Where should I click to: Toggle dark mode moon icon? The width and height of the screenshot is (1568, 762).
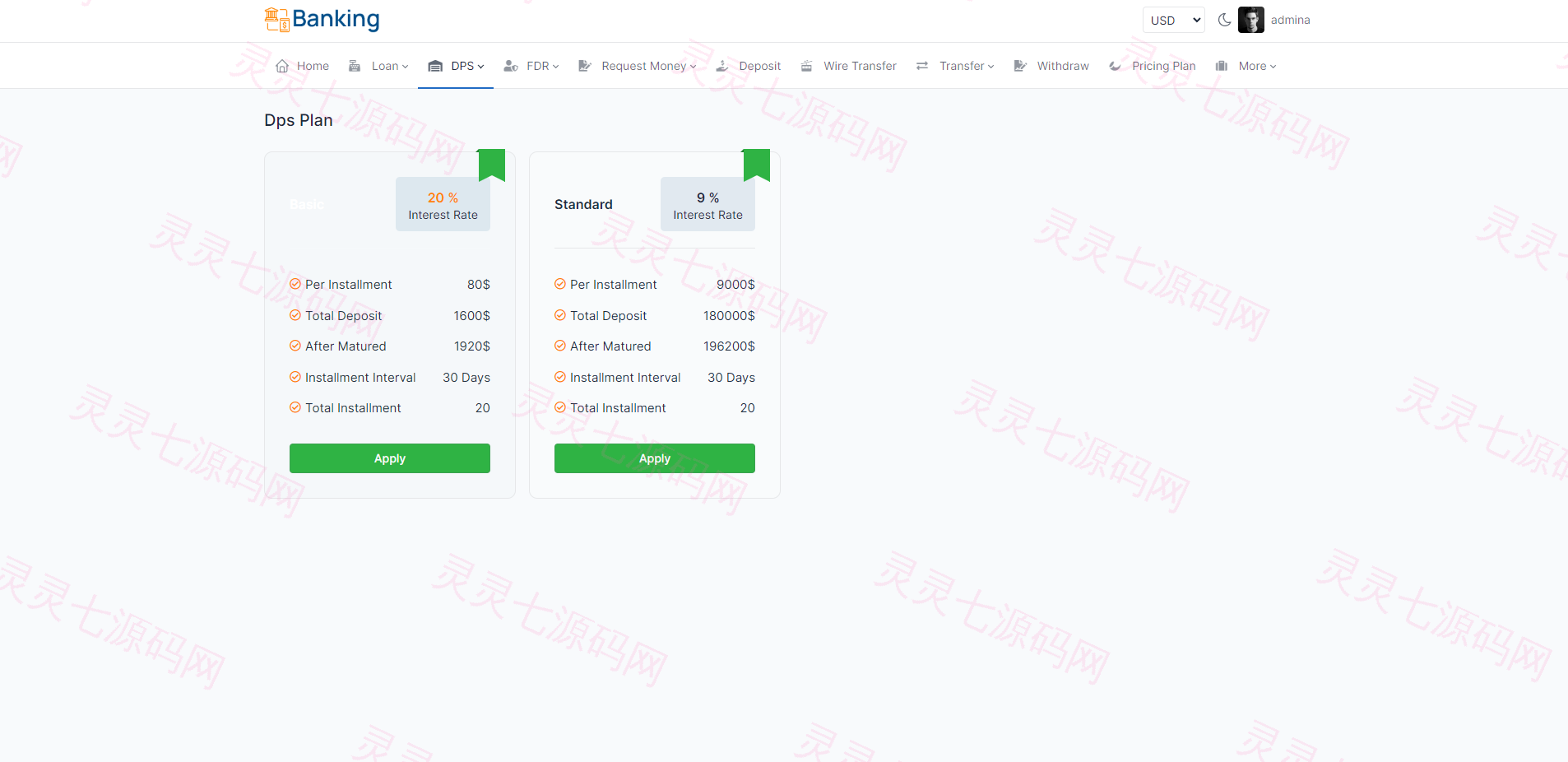(1224, 20)
